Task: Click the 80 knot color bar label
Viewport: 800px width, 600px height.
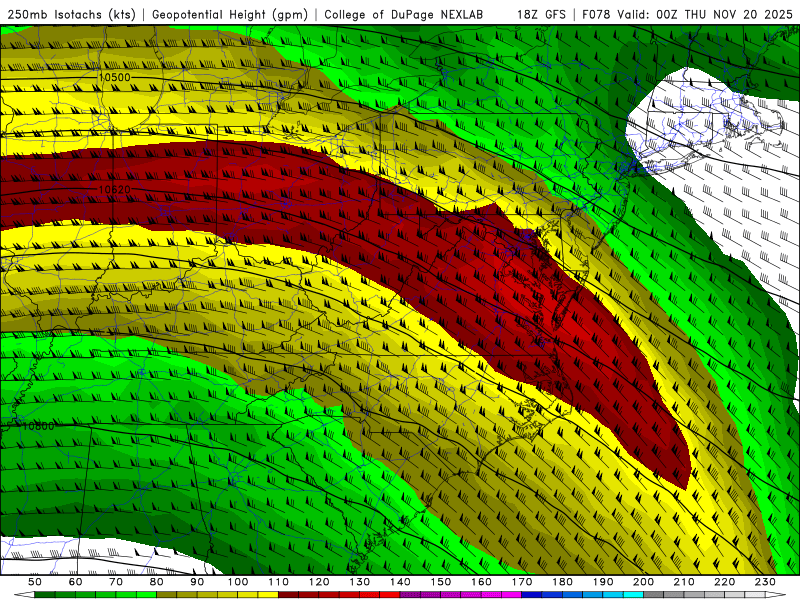Action: [x=156, y=582]
